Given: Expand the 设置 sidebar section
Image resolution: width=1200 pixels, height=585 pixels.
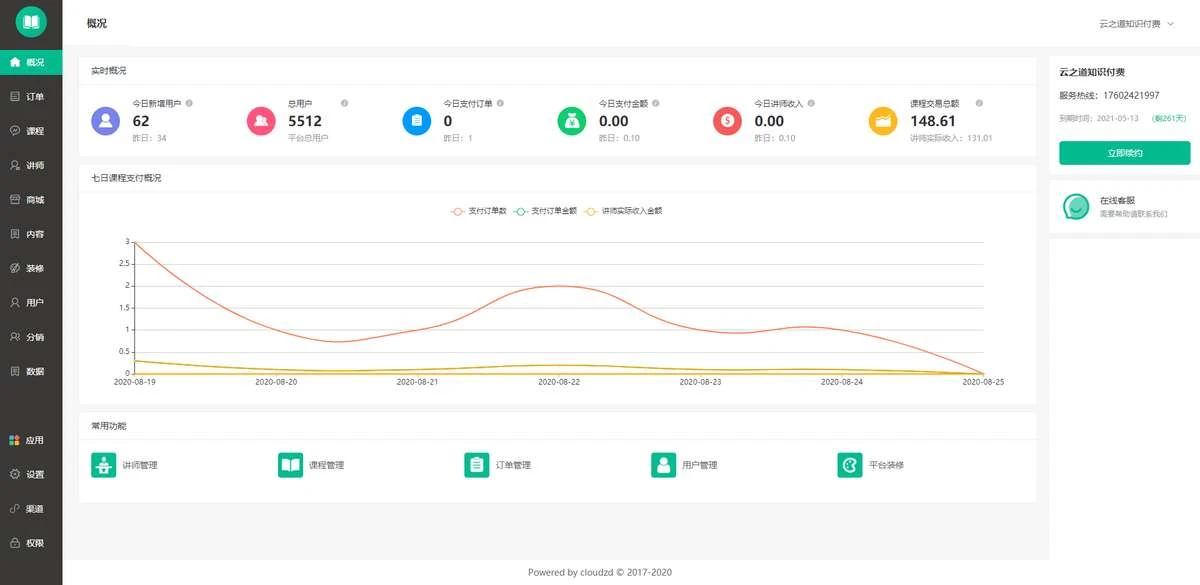Looking at the screenshot, I should [x=31, y=474].
